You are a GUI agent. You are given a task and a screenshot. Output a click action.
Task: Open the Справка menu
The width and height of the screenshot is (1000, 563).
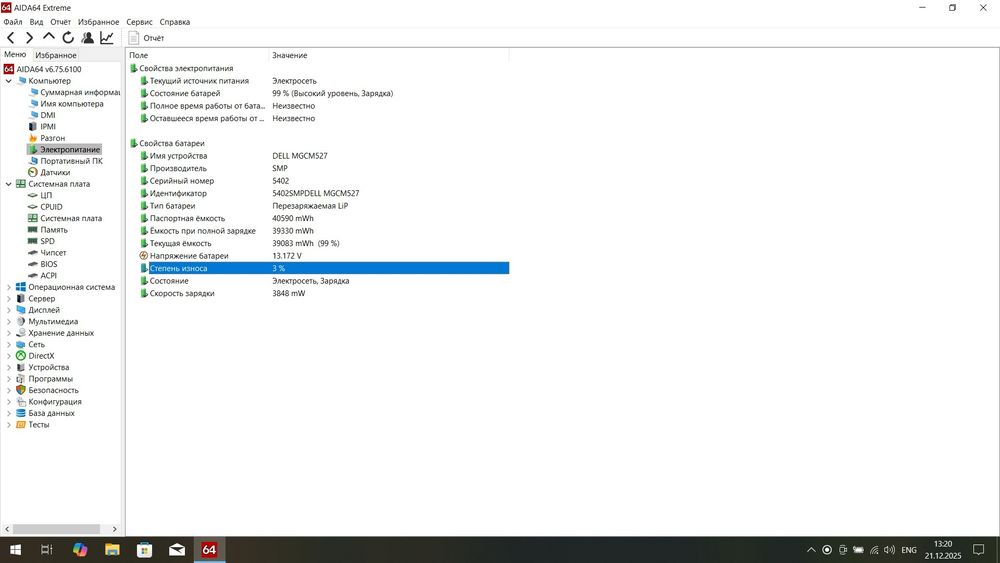point(175,22)
